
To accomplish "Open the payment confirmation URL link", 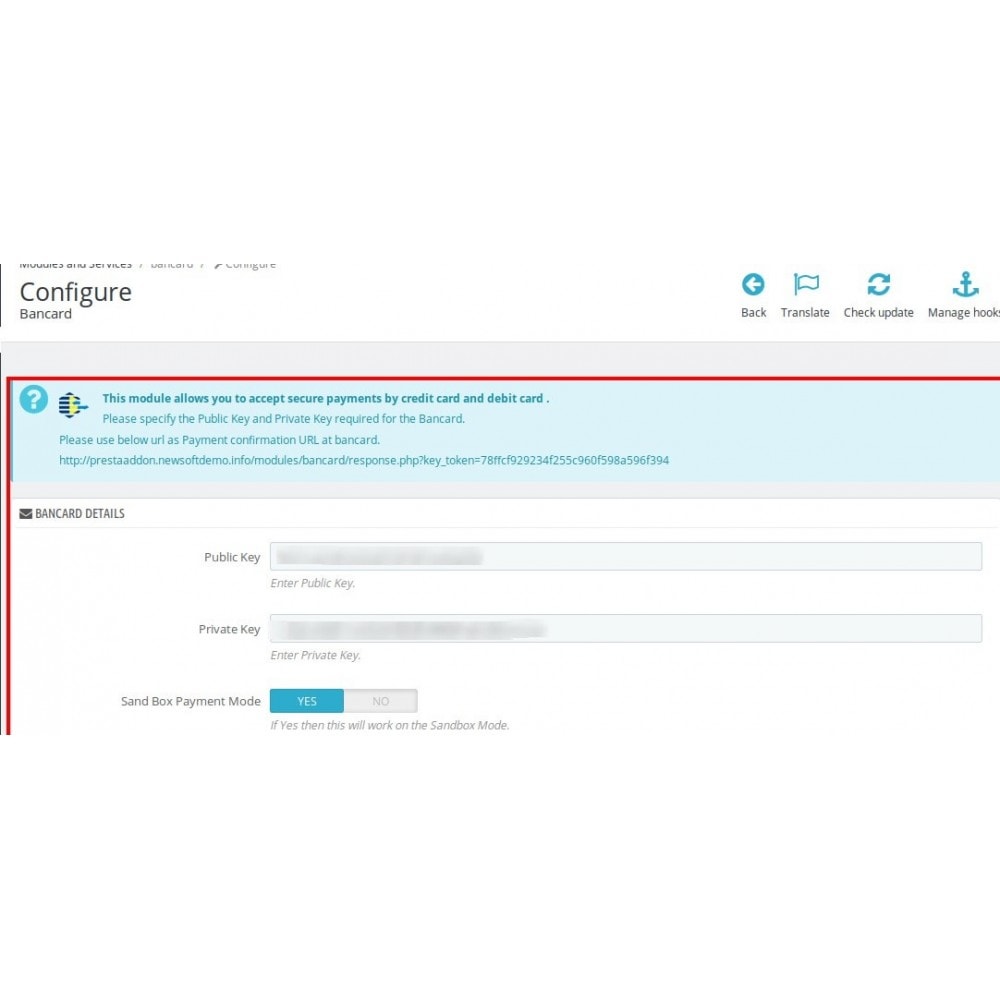I will (x=364, y=460).
